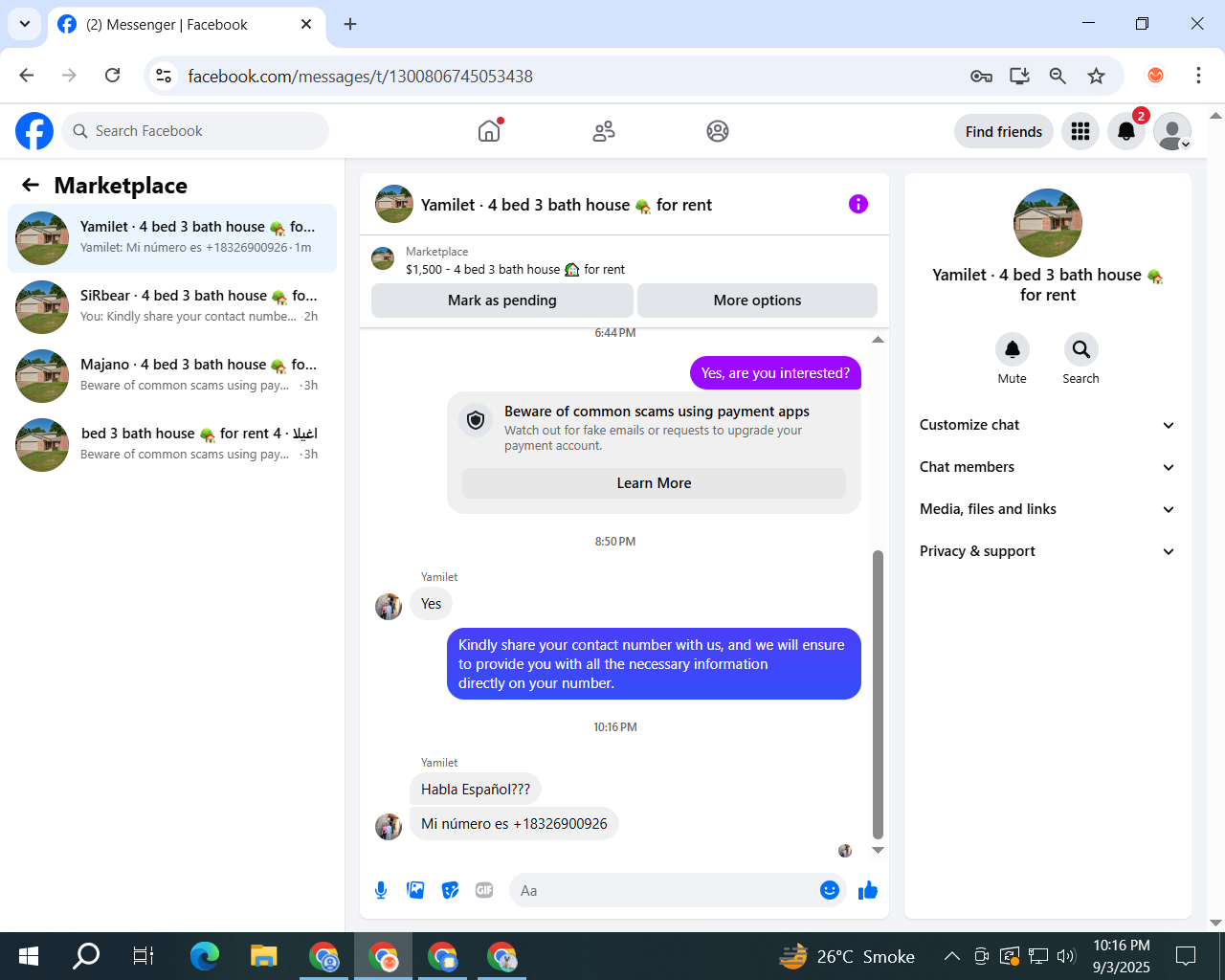Reload the page
Image resolution: width=1225 pixels, height=980 pixels.
tap(112, 76)
